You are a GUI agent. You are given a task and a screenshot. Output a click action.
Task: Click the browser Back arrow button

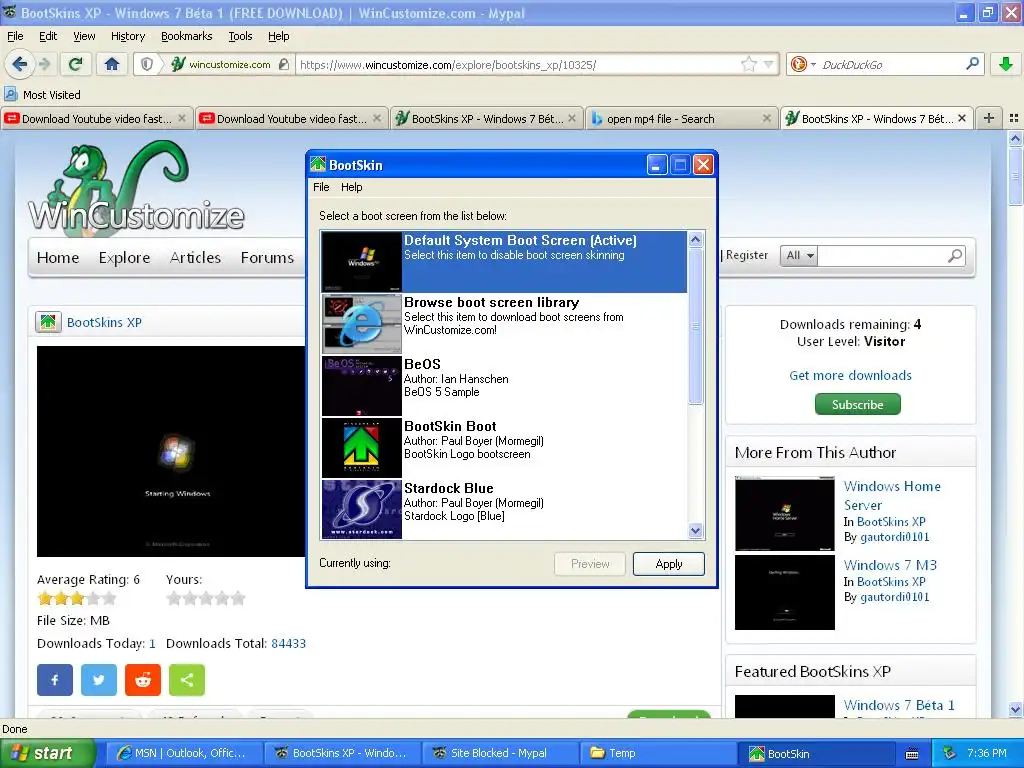[20, 64]
